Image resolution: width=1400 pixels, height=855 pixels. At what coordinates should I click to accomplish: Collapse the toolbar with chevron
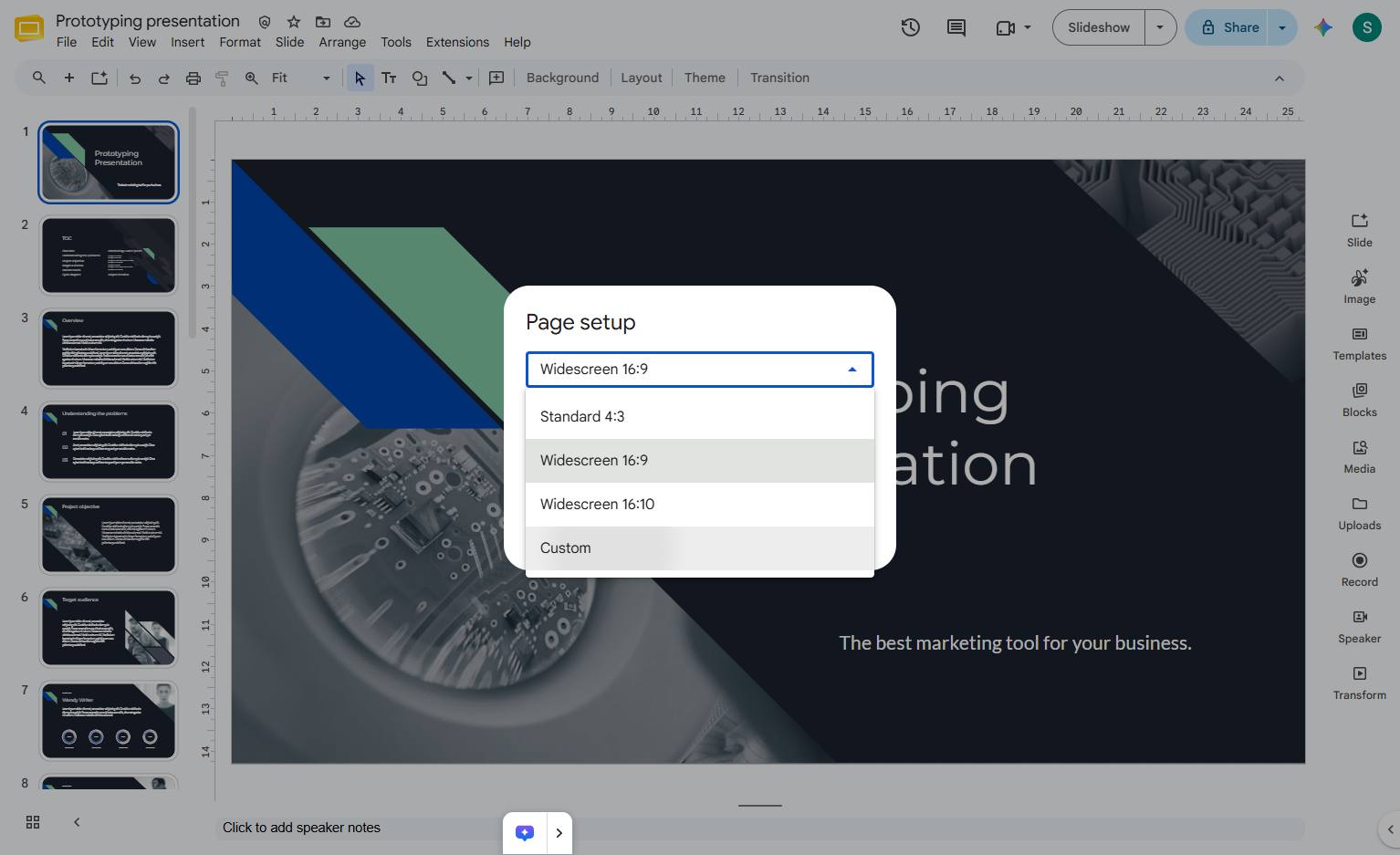click(1280, 78)
